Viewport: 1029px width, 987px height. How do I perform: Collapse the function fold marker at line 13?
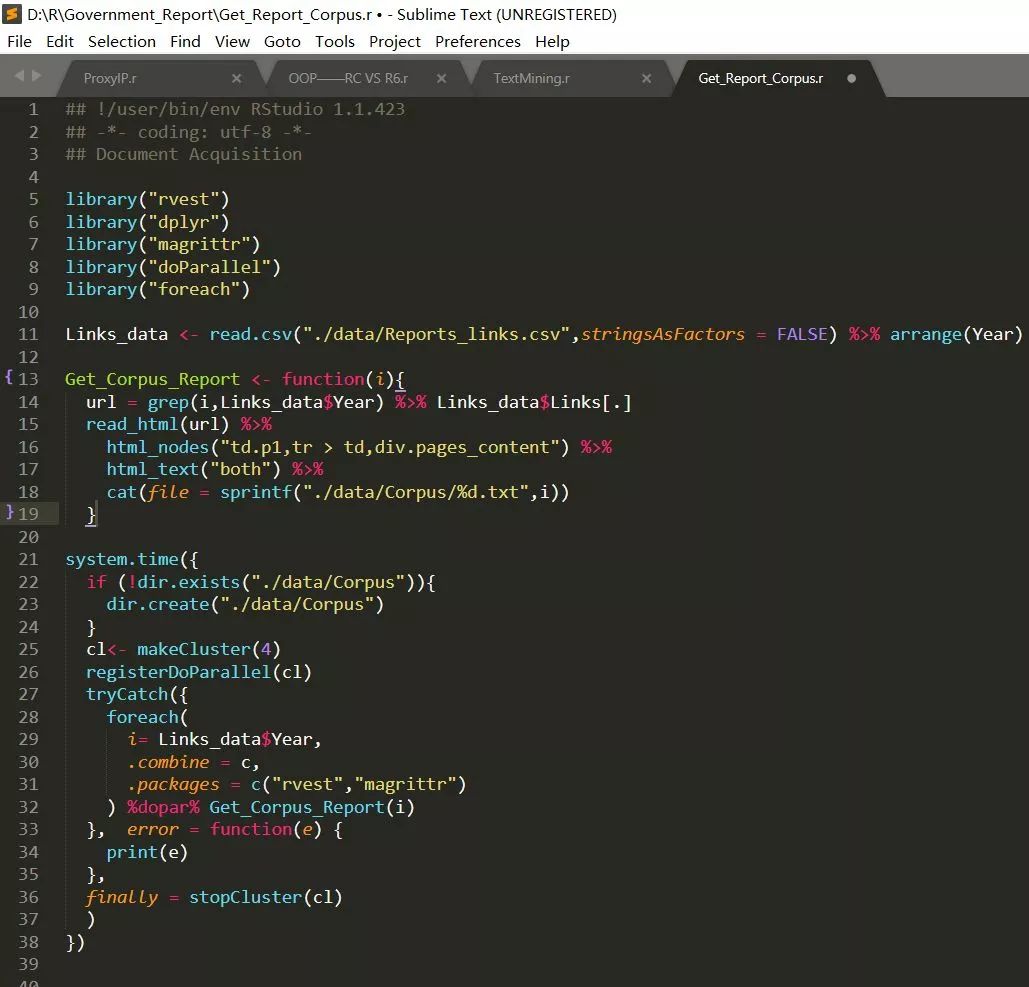coord(9,378)
